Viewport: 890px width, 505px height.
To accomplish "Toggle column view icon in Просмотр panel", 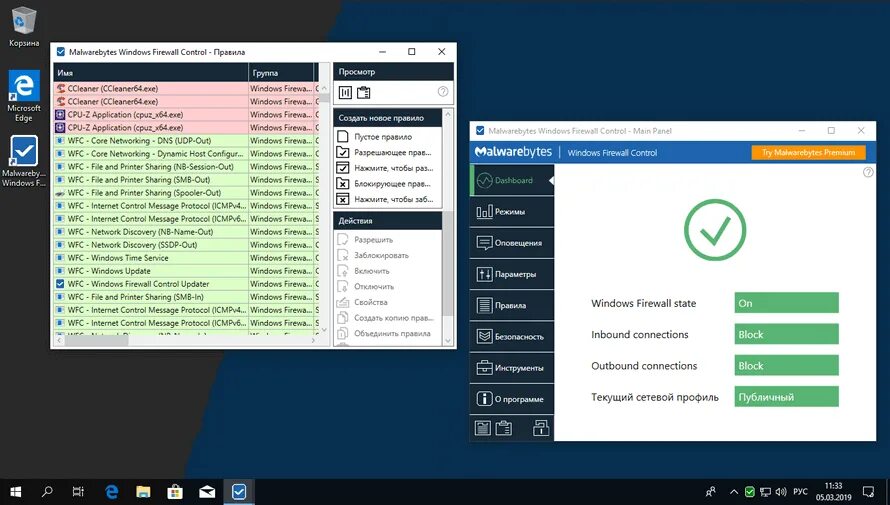I will [x=345, y=92].
